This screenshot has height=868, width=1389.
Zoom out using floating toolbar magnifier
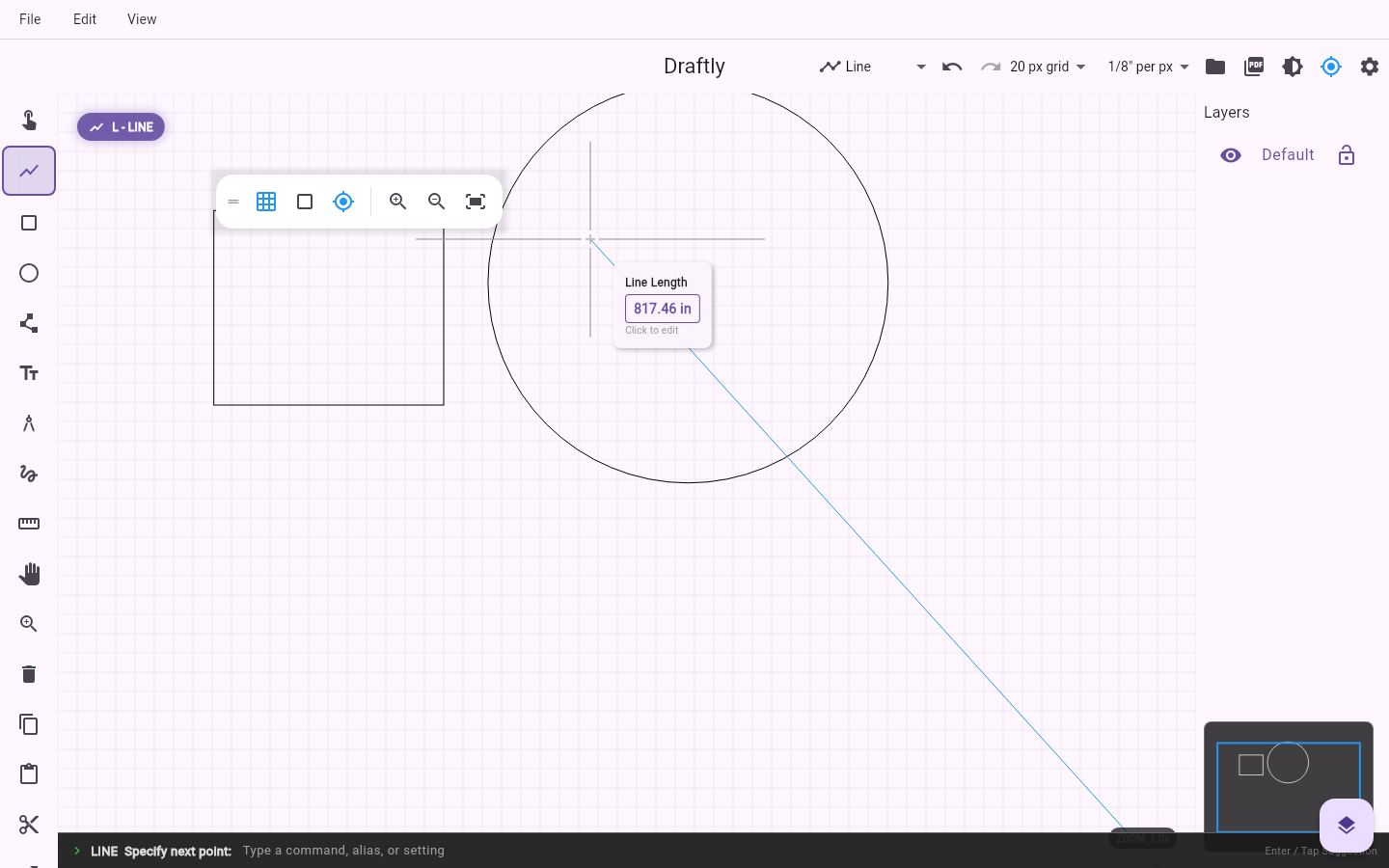[x=437, y=202]
